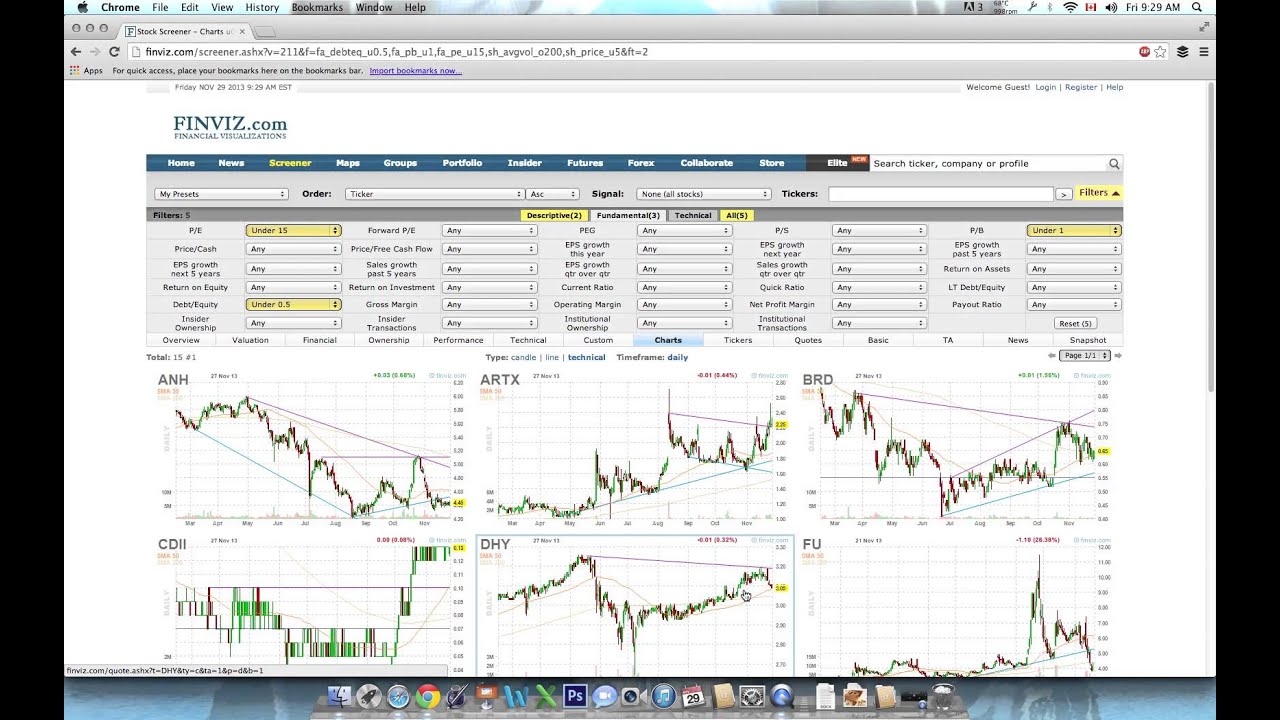
Task: Click the Reset (5) button
Action: (x=1076, y=323)
